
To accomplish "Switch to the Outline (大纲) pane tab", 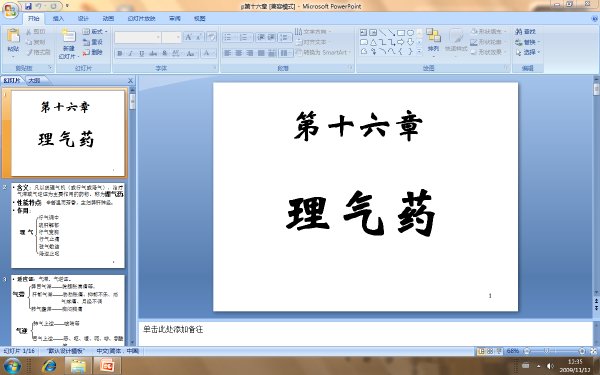I will point(35,80).
